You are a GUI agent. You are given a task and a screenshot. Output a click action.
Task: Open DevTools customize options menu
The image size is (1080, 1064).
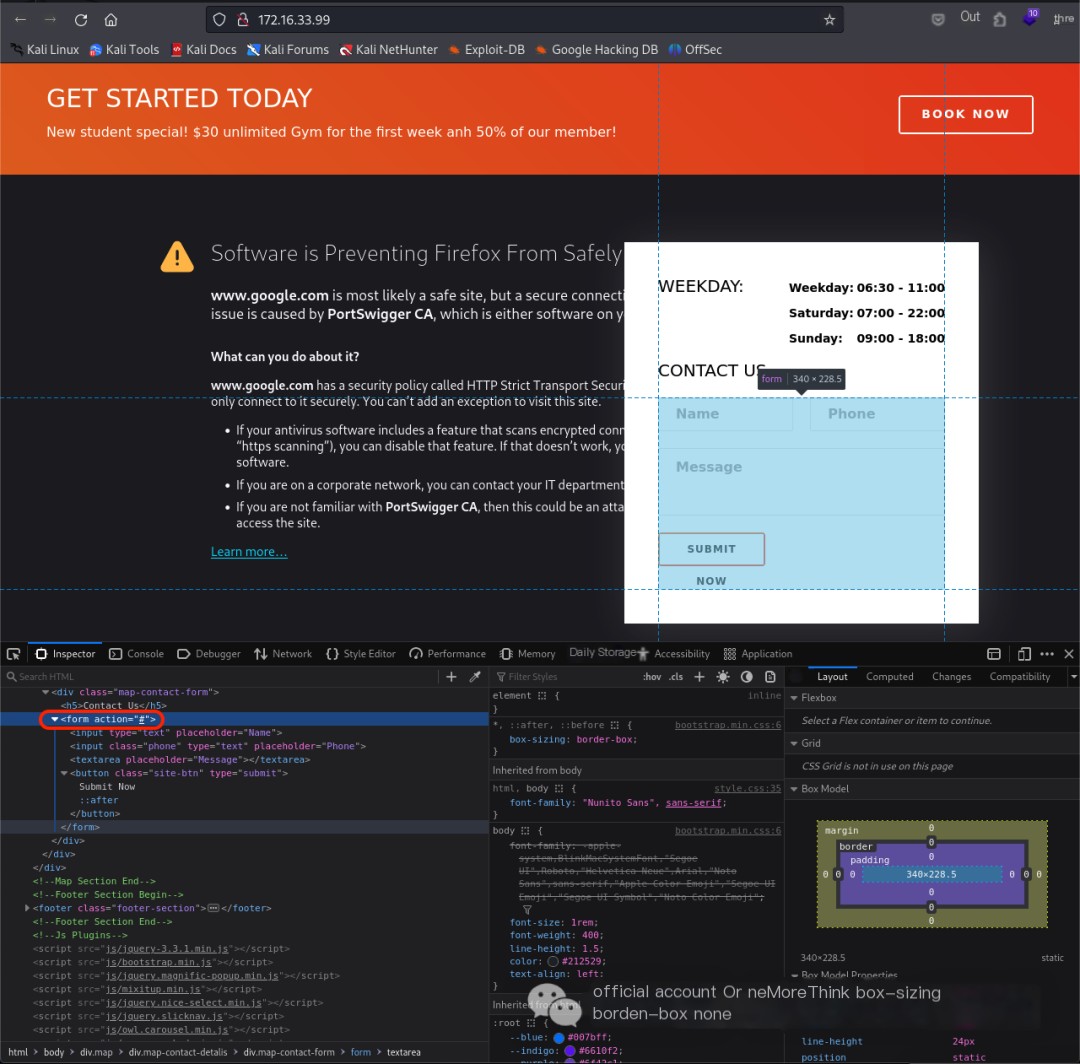pyautogui.click(x=1047, y=654)
